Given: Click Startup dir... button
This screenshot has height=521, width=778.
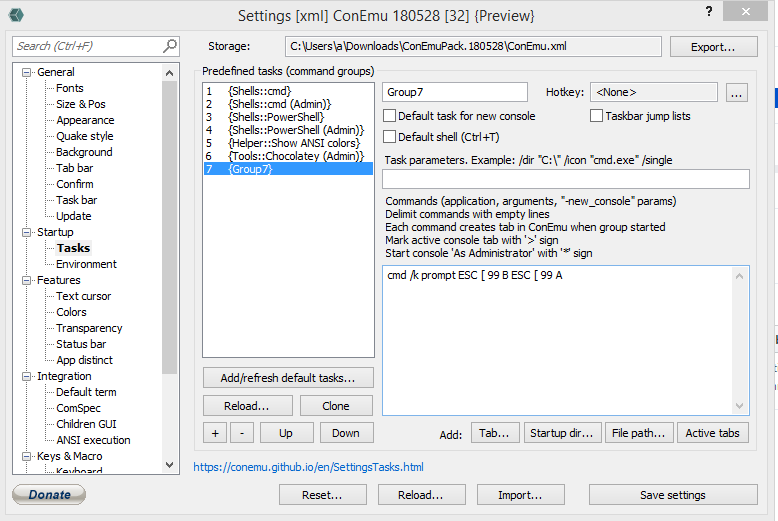Looking at the screenshot, I should coord(562,433).
